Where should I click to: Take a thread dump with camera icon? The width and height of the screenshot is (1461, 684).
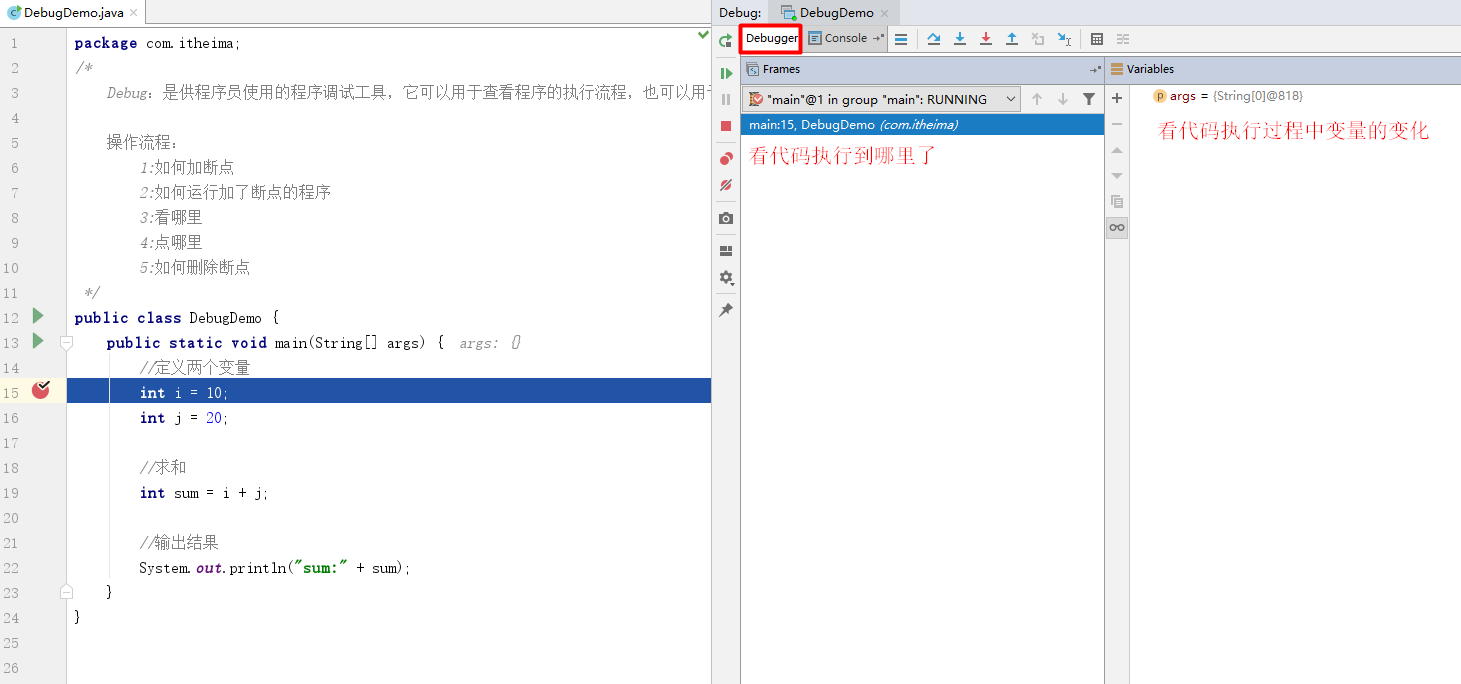tap(726, 218)
